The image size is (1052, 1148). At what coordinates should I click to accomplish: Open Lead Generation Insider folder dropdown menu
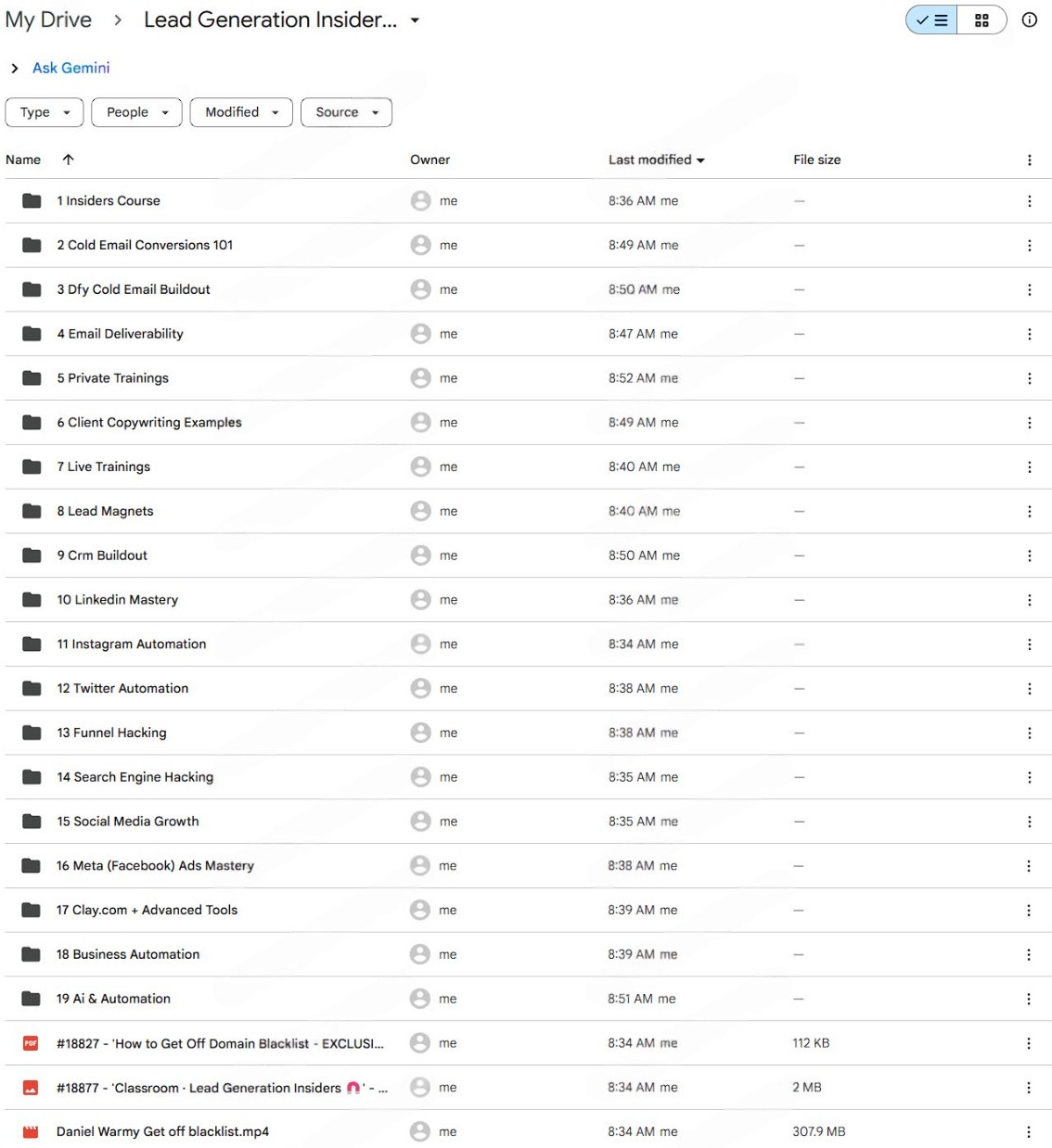click(415, 20)
